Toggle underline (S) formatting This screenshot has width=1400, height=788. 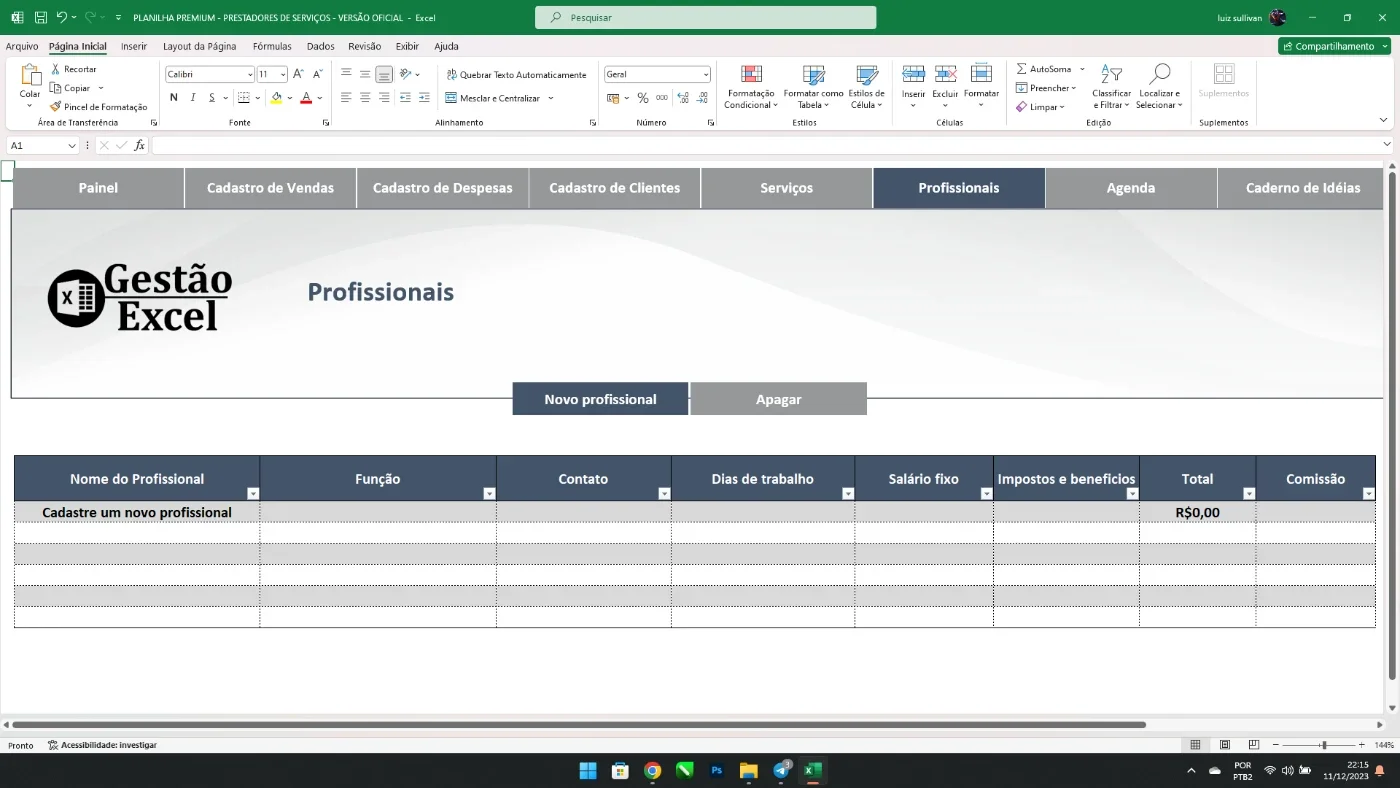click(x=211, y=98)
